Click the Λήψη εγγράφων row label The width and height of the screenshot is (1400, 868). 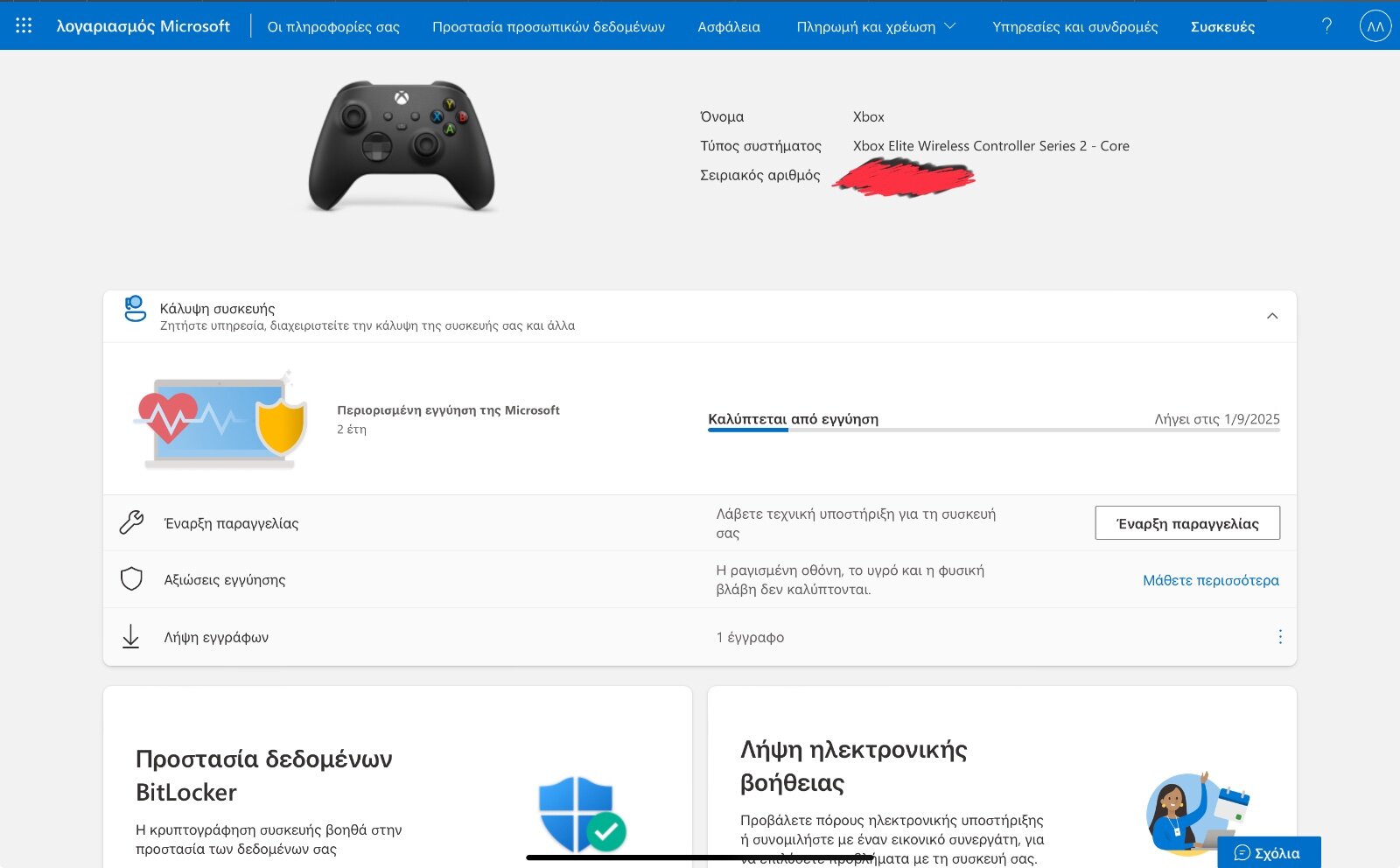216,637
